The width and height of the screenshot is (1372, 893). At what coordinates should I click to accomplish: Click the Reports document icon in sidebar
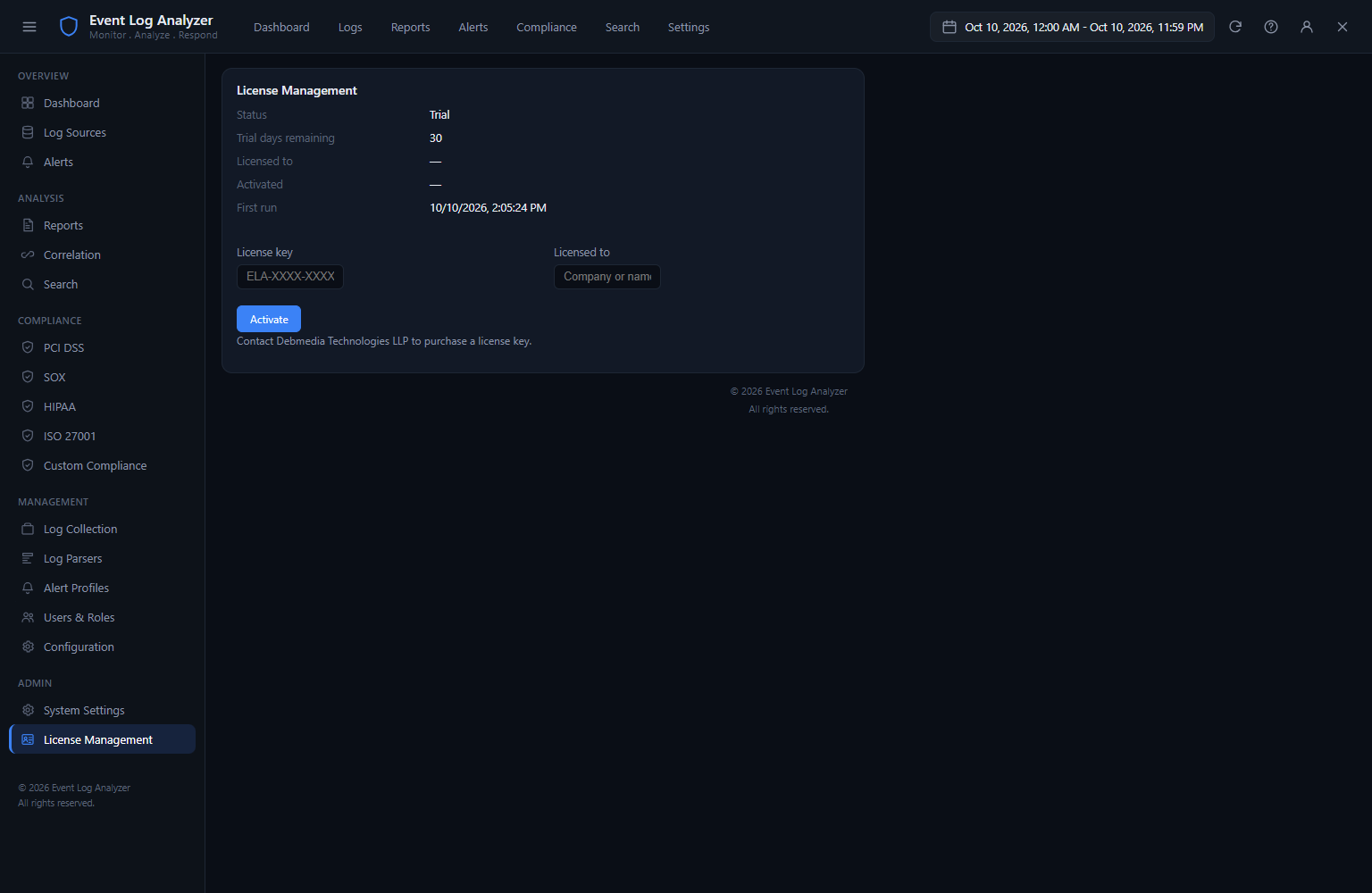(x=28, y=225)
